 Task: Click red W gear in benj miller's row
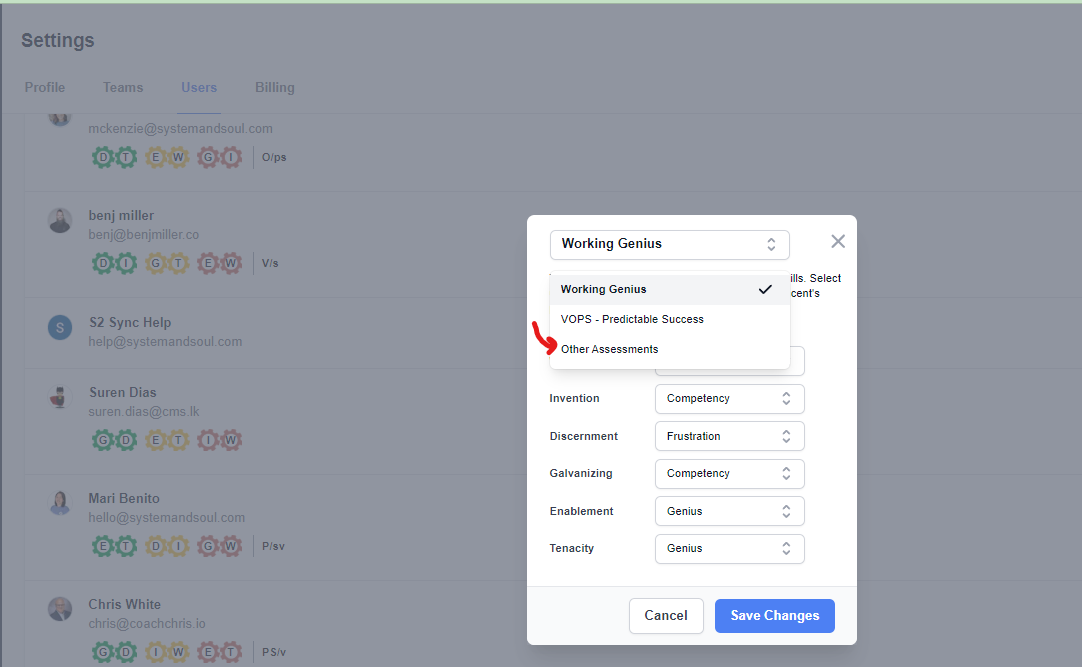(x=230, y=263)
